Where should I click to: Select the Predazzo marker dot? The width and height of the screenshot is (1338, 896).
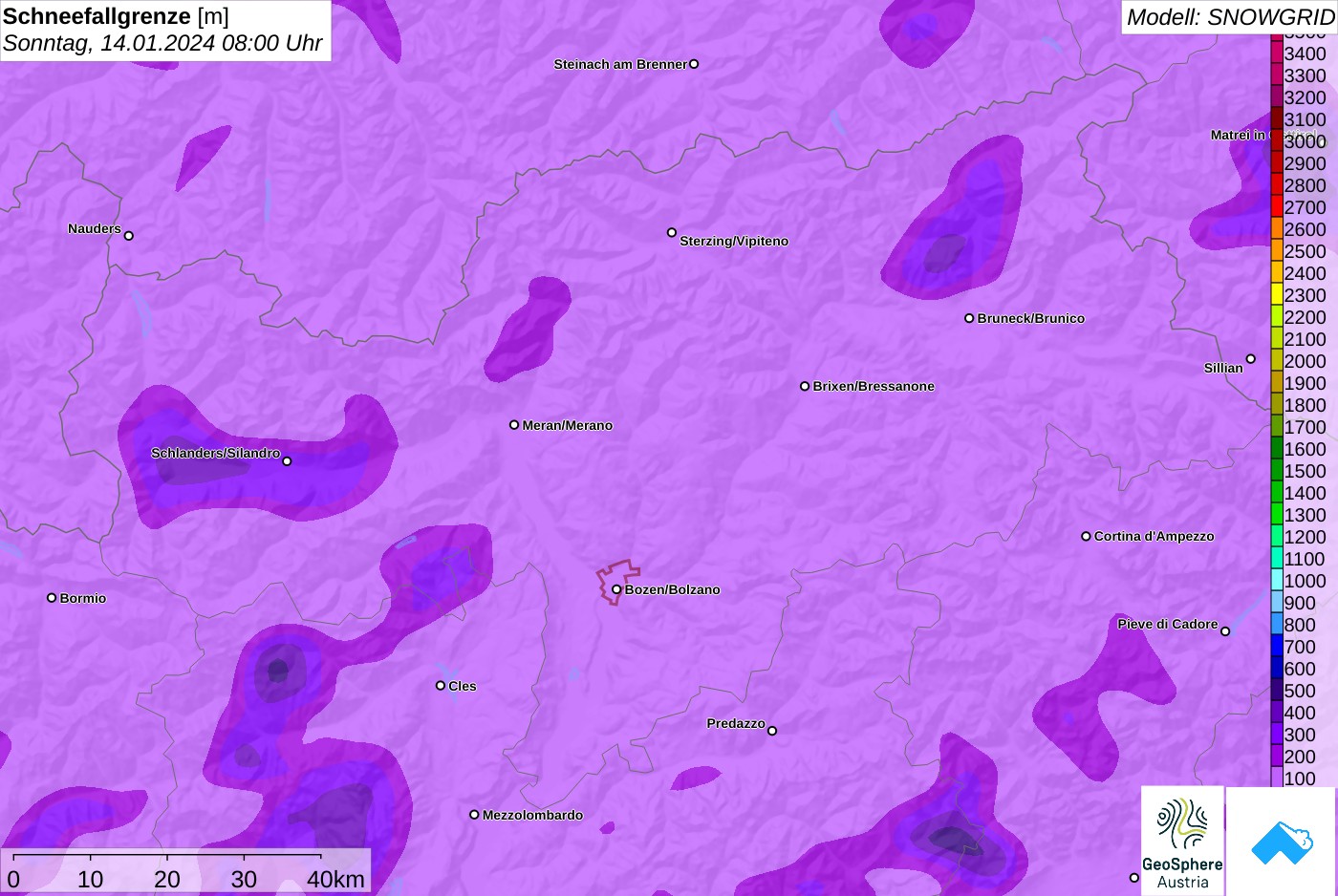coord(772,731)
